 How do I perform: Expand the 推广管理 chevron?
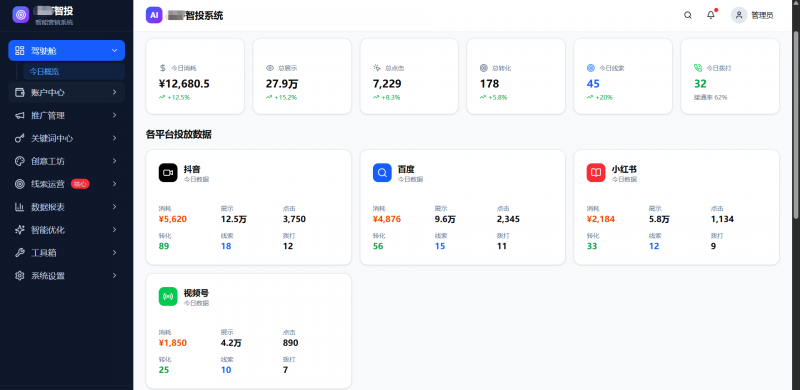click(114, 115)
